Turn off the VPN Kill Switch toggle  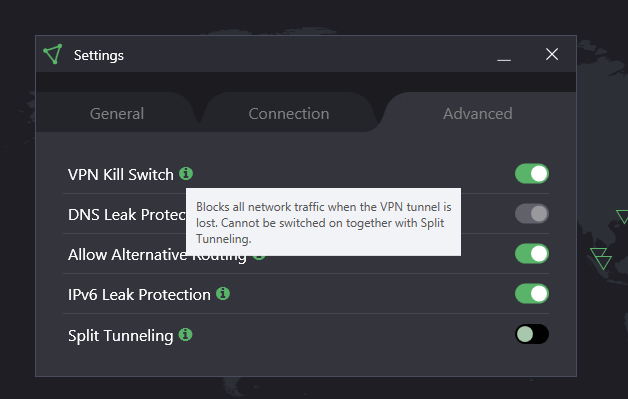531,173
